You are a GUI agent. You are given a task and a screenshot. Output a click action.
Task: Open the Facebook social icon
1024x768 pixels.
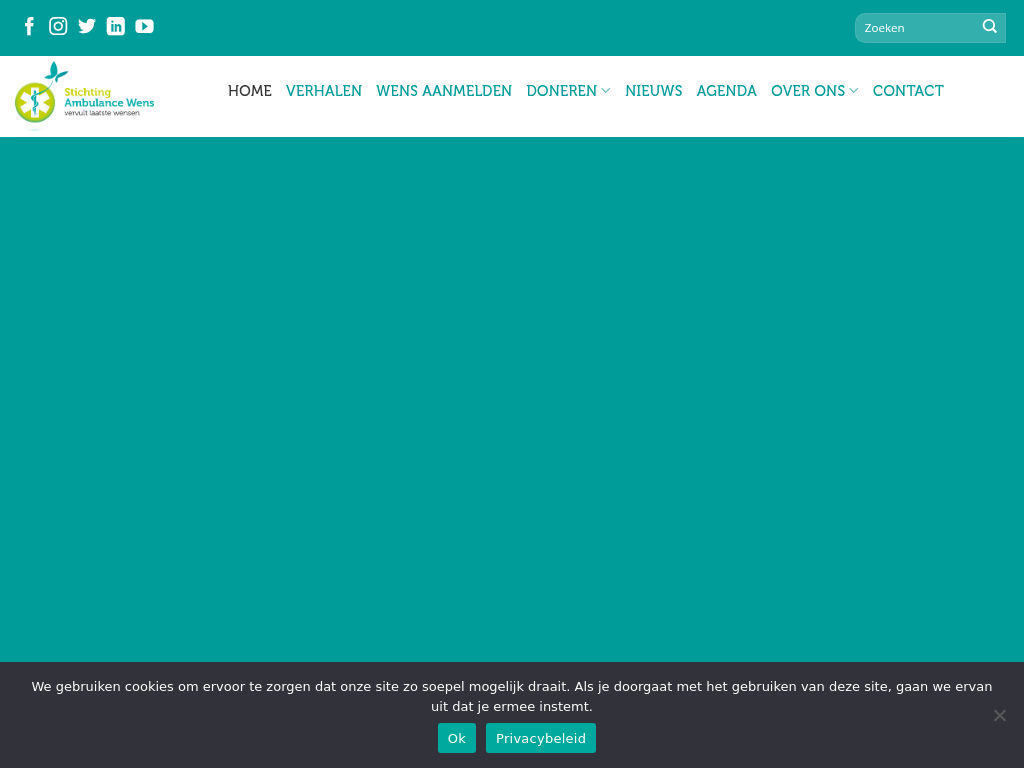click(29, 26)
